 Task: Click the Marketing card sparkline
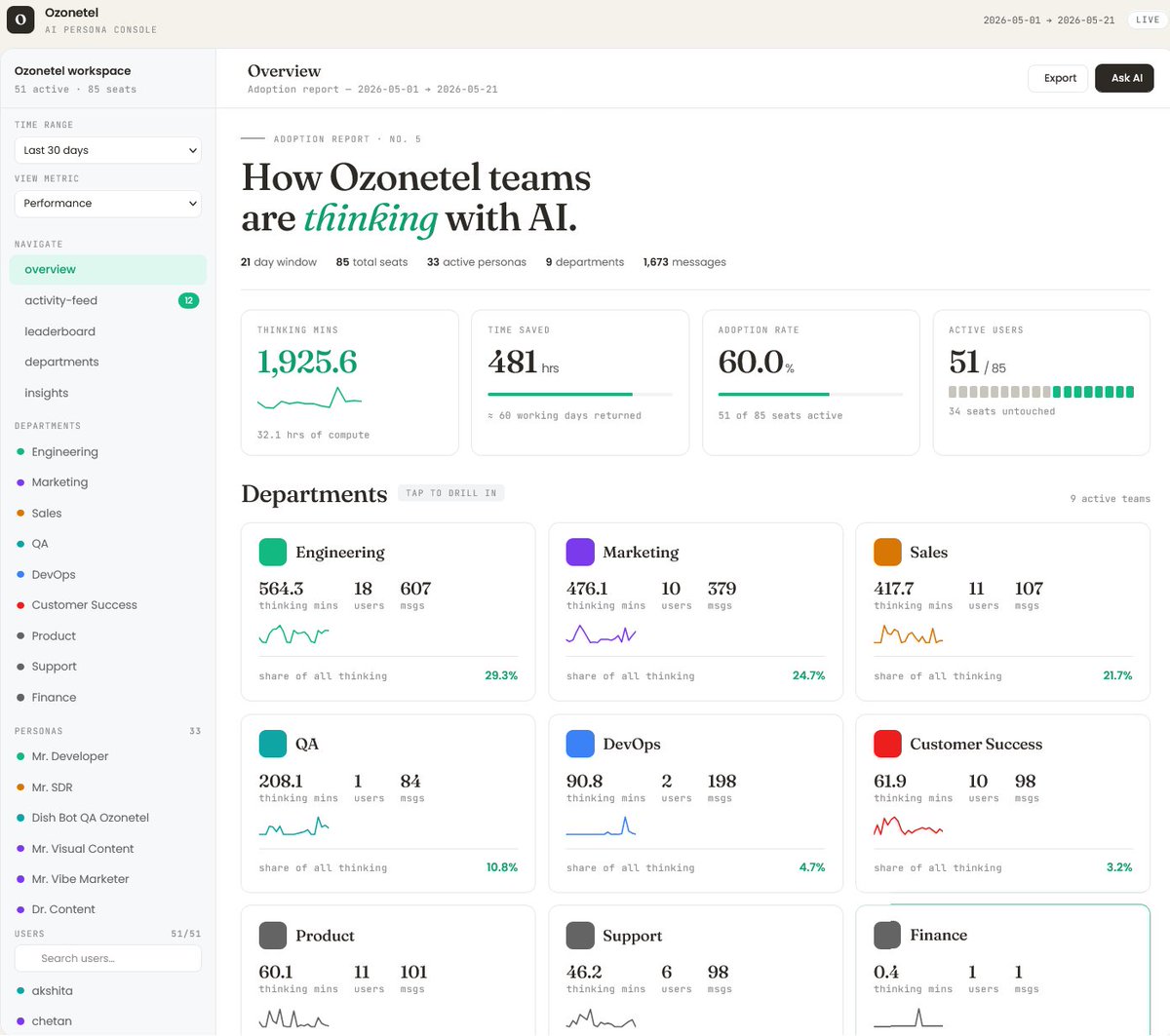coord(601,634)
